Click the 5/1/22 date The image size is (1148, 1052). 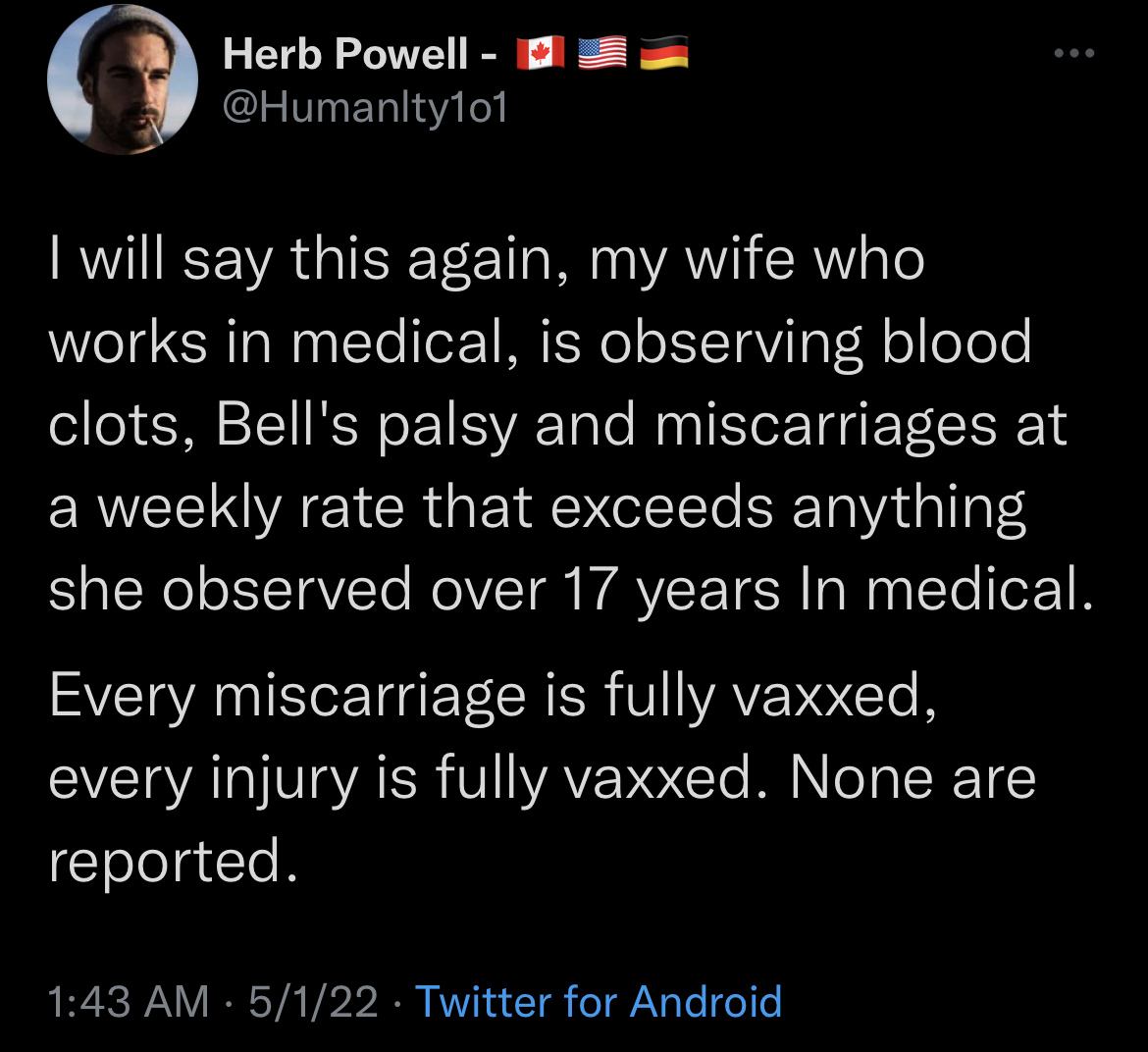[313, 1002]
